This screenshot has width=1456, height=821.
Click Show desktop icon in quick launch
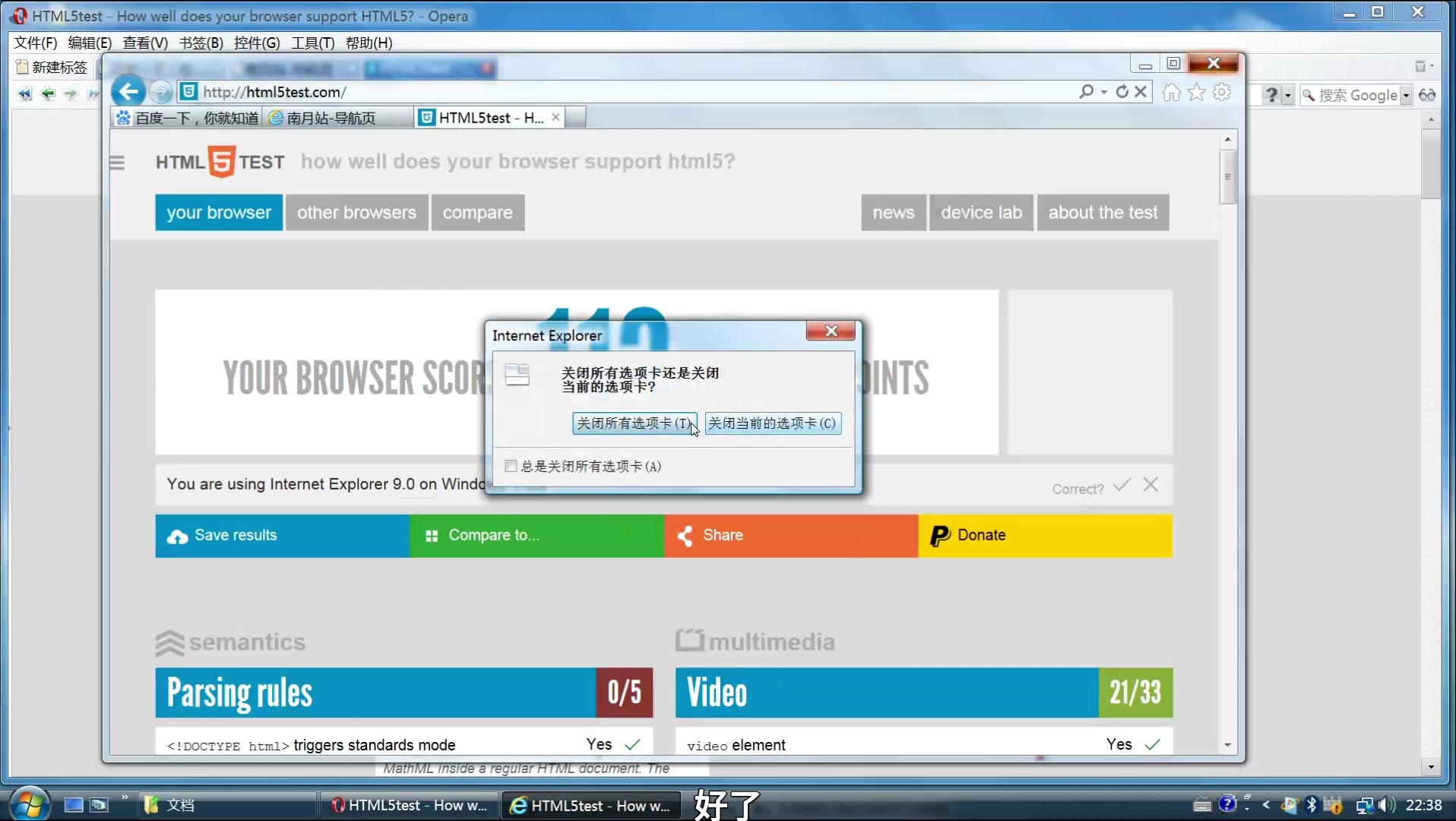click(x=73, y=805)
